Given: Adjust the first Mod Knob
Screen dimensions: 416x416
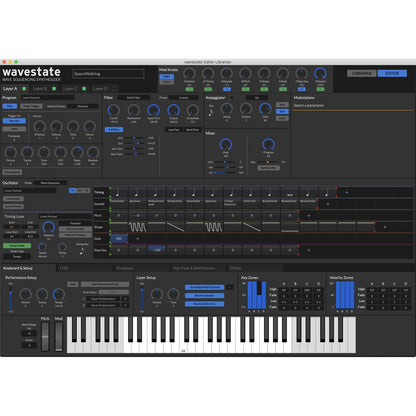Looking at the screenshot, I should 189,73.
